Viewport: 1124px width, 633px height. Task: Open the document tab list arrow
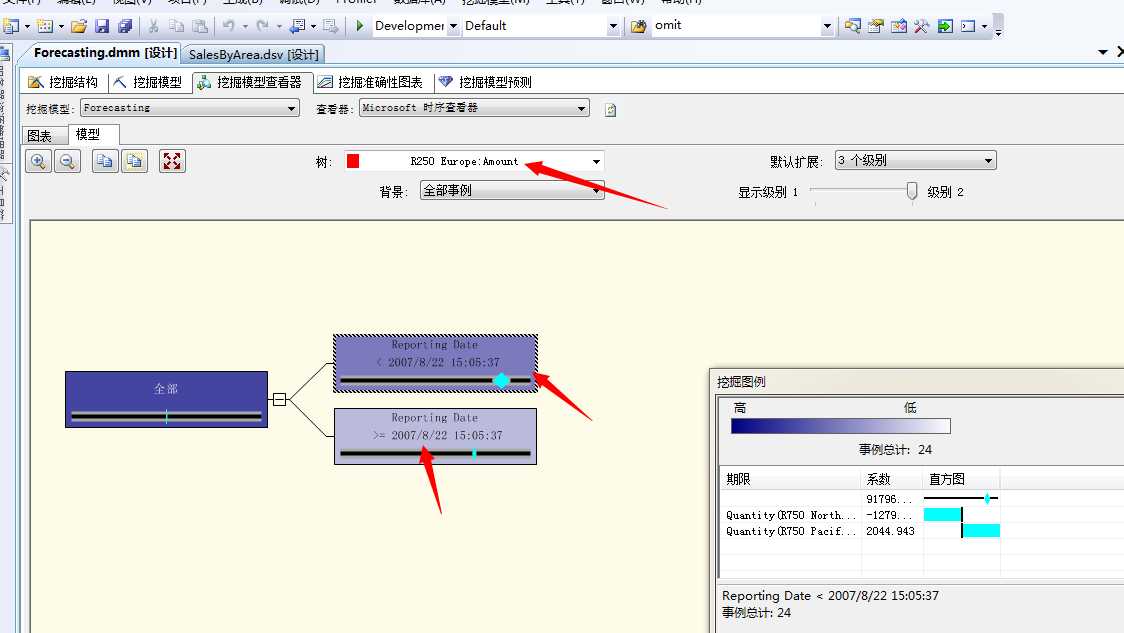pos(1102,52)
